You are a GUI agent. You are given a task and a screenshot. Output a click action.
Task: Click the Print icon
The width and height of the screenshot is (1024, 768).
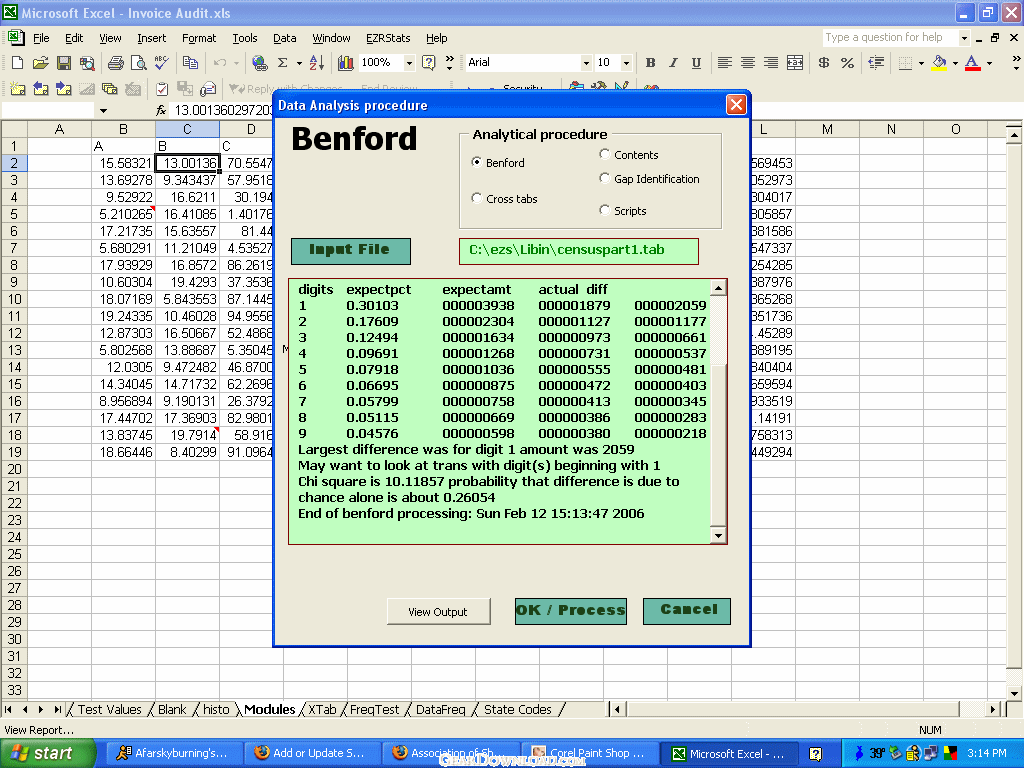[x=116, y=63]
